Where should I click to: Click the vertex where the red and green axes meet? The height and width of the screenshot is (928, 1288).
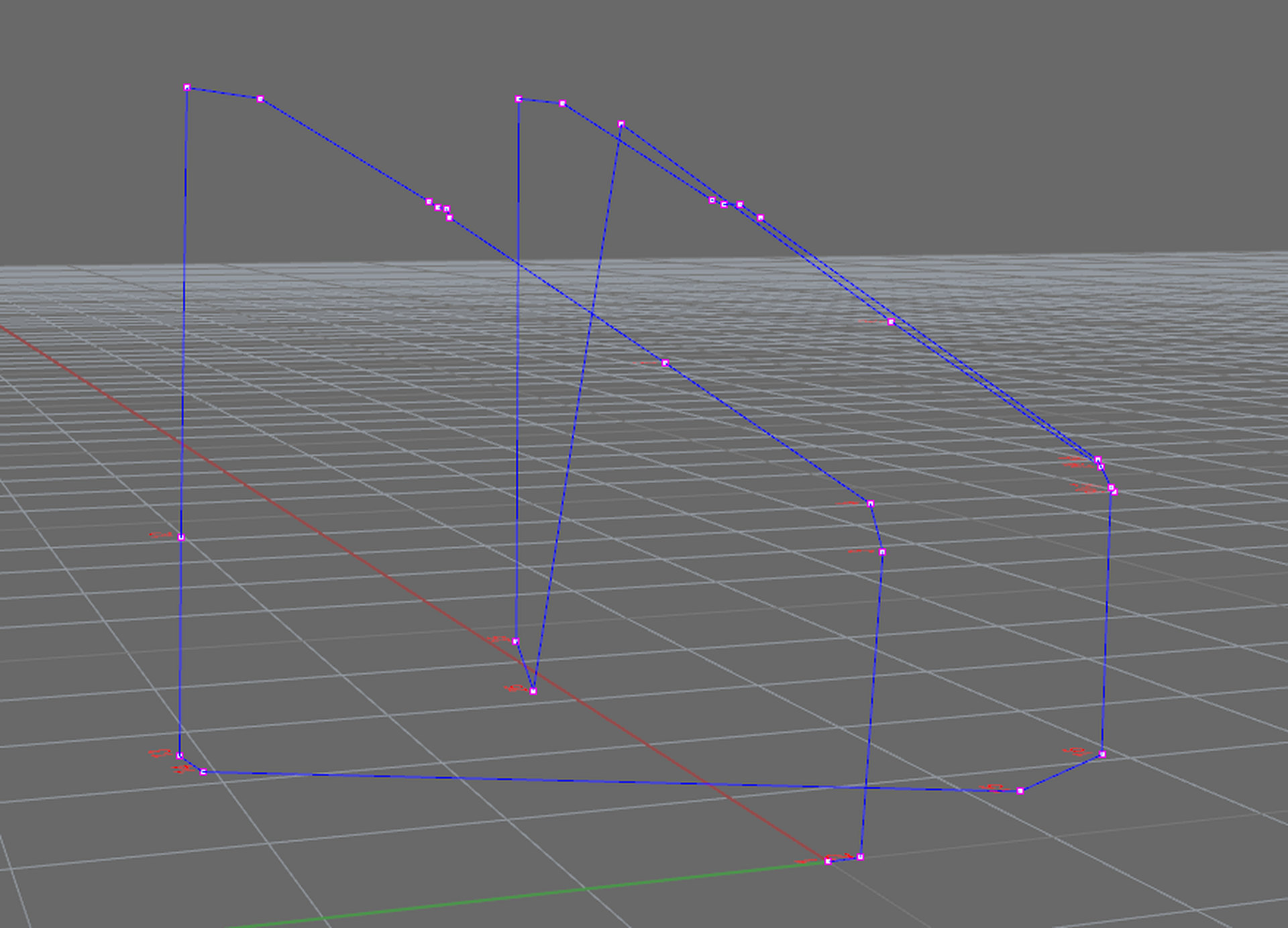(x=828, y=861)
